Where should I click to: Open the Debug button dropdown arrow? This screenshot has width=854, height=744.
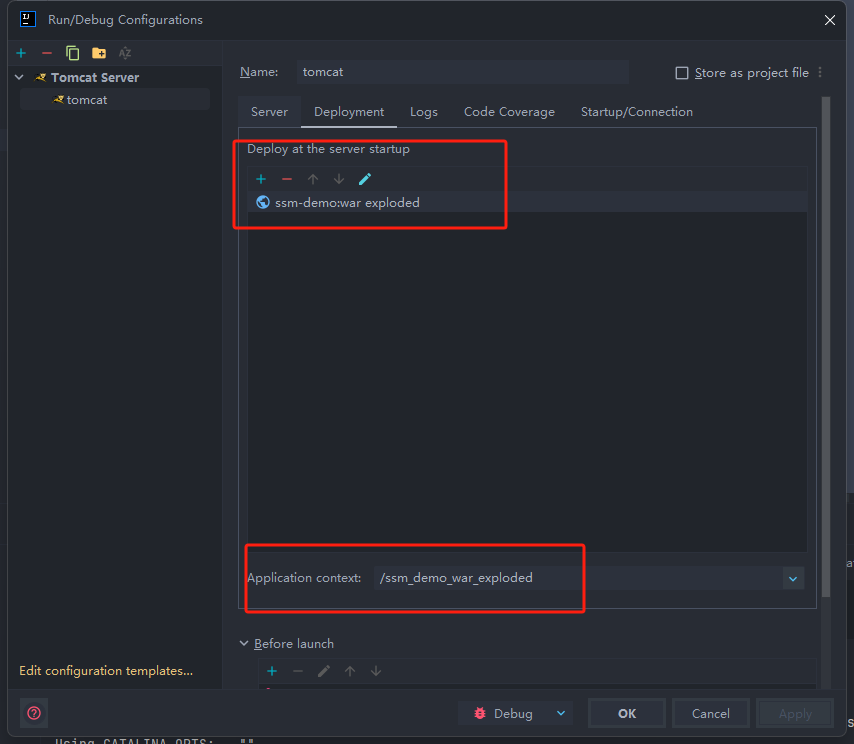pyautogui.click(x=560, y=713)
